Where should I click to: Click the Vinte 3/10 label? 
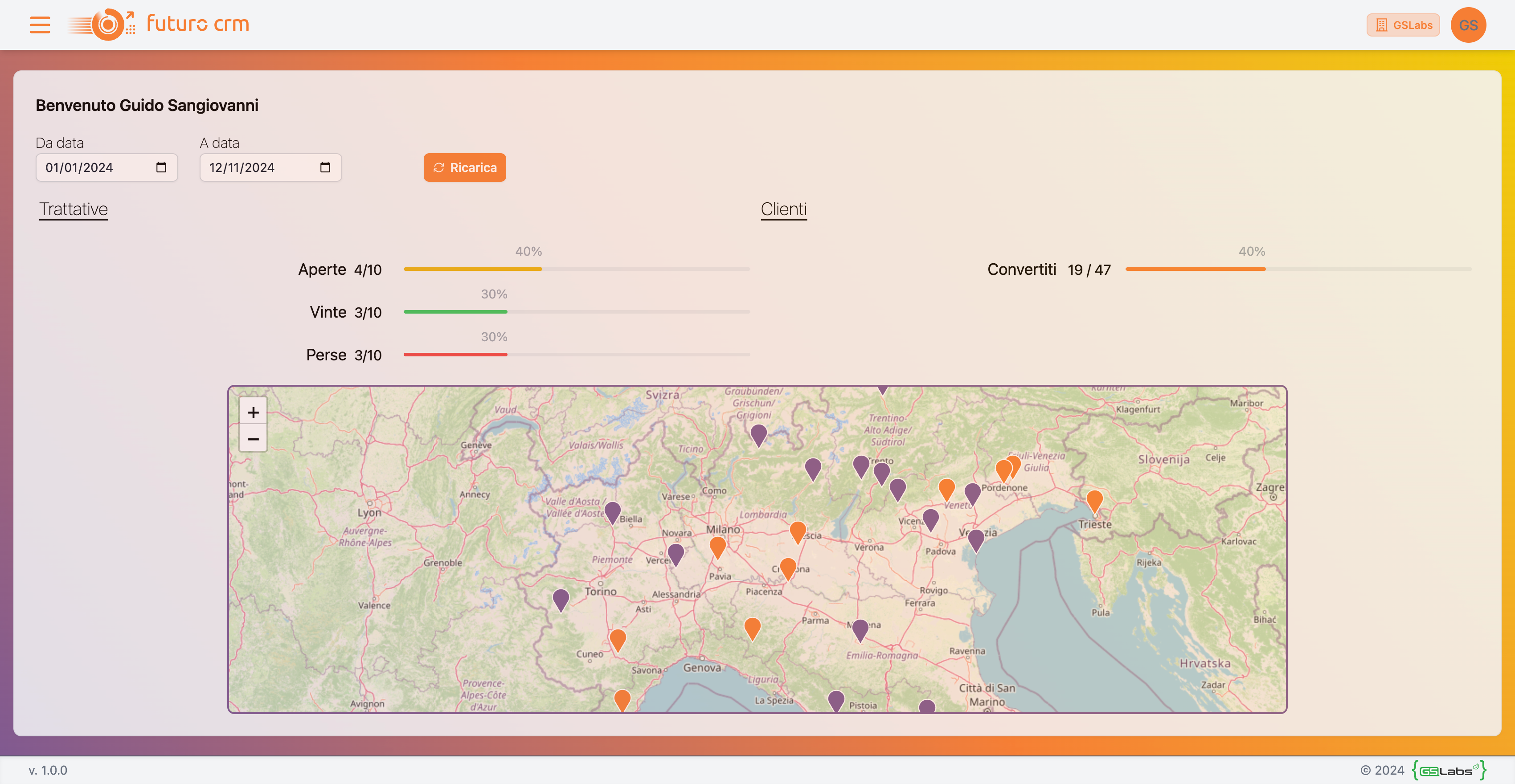click(x=346, y=312)
